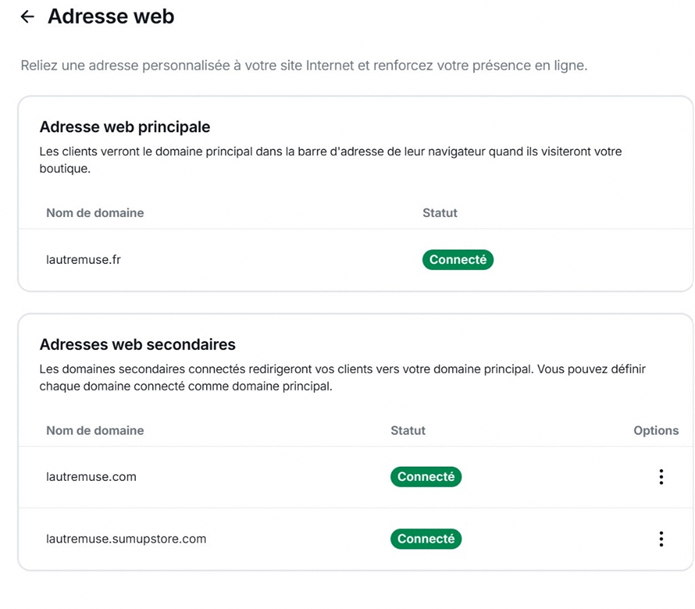The width and height of the screenshot is (695, 609).
Task: Click the Connecté status of lautremuse.sumupstore.com
Action: coord(425,539)
